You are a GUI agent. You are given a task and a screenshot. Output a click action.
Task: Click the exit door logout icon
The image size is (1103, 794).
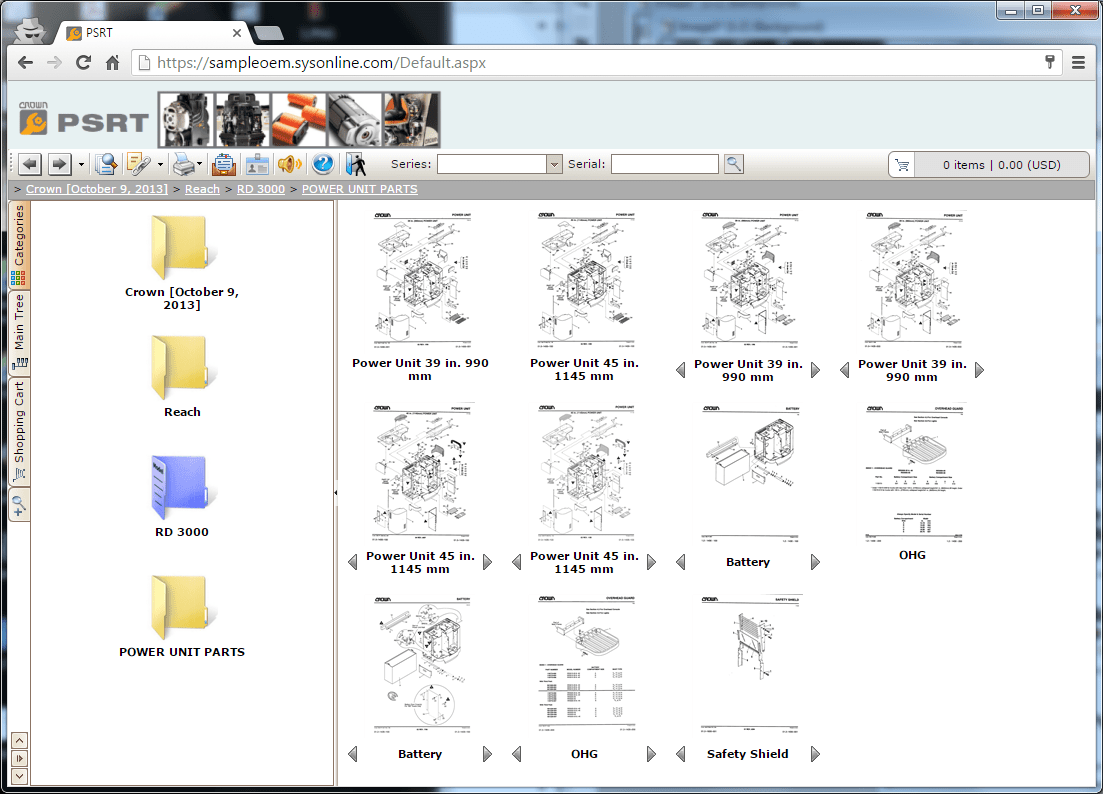[356, 165]
